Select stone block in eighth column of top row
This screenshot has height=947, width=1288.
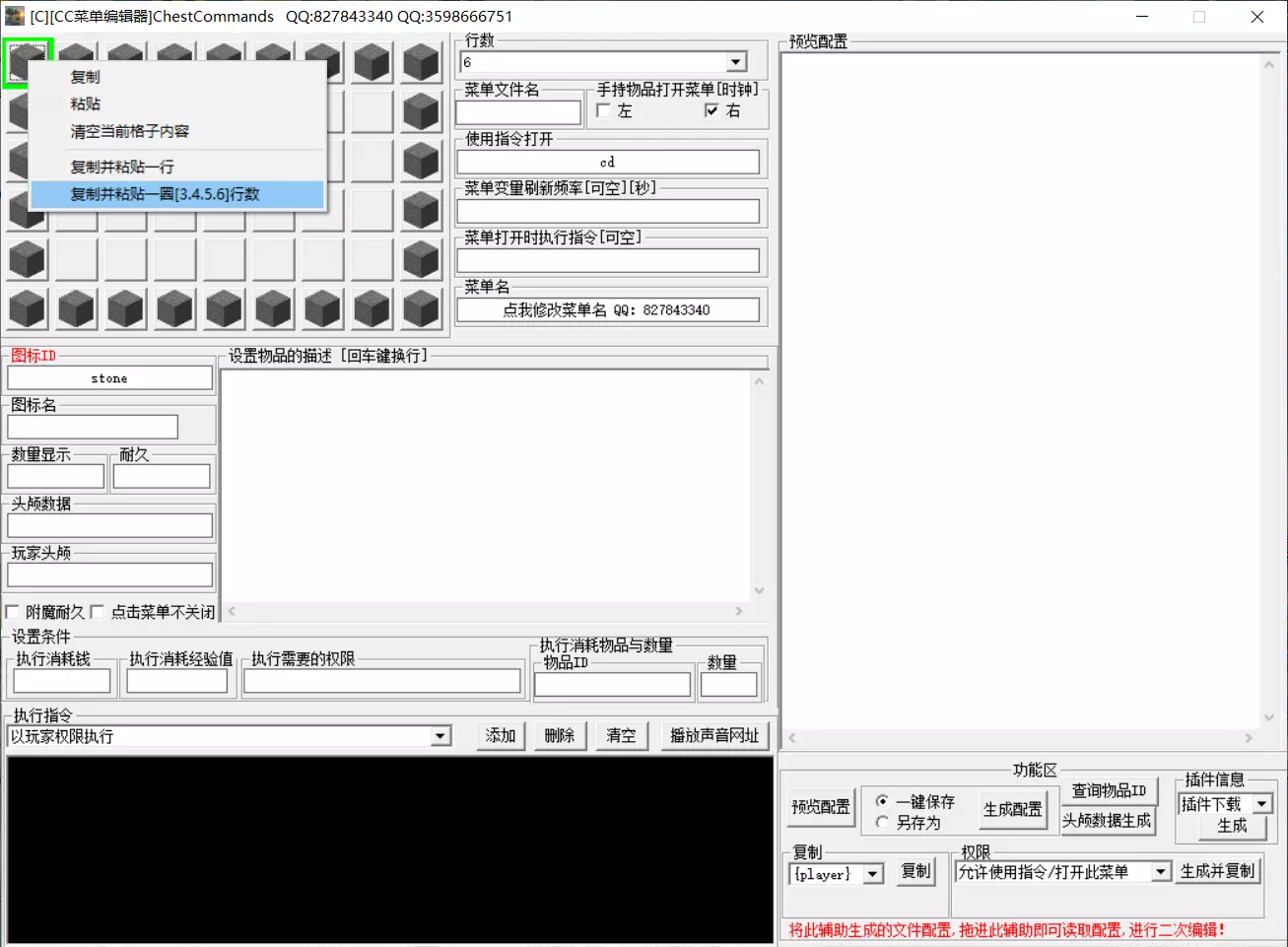tap(372, 63)
